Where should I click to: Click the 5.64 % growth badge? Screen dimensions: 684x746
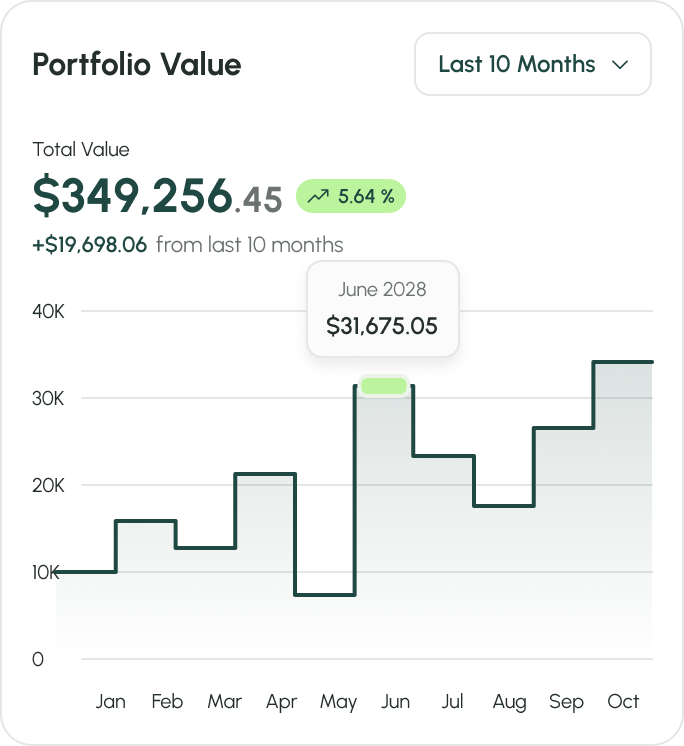(x=351, y=197)
